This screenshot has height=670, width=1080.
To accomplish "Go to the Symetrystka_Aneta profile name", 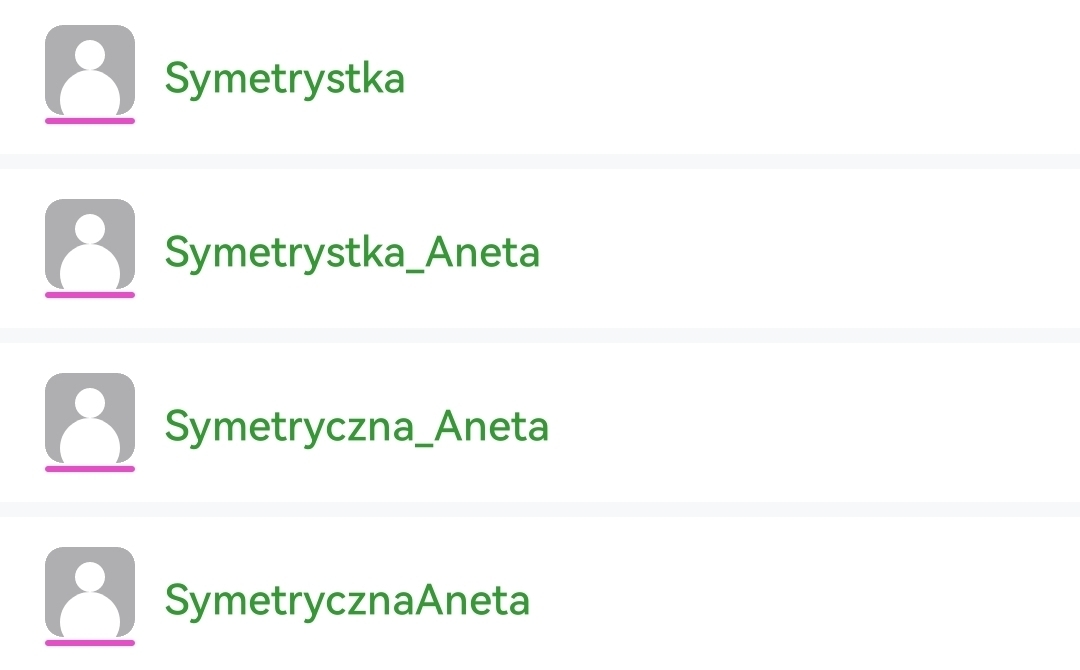I will coord(352,253).
